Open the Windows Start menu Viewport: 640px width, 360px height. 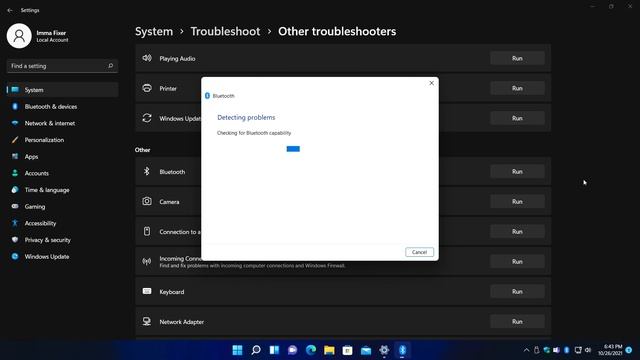pyautogui.click(x=237, y=350)
